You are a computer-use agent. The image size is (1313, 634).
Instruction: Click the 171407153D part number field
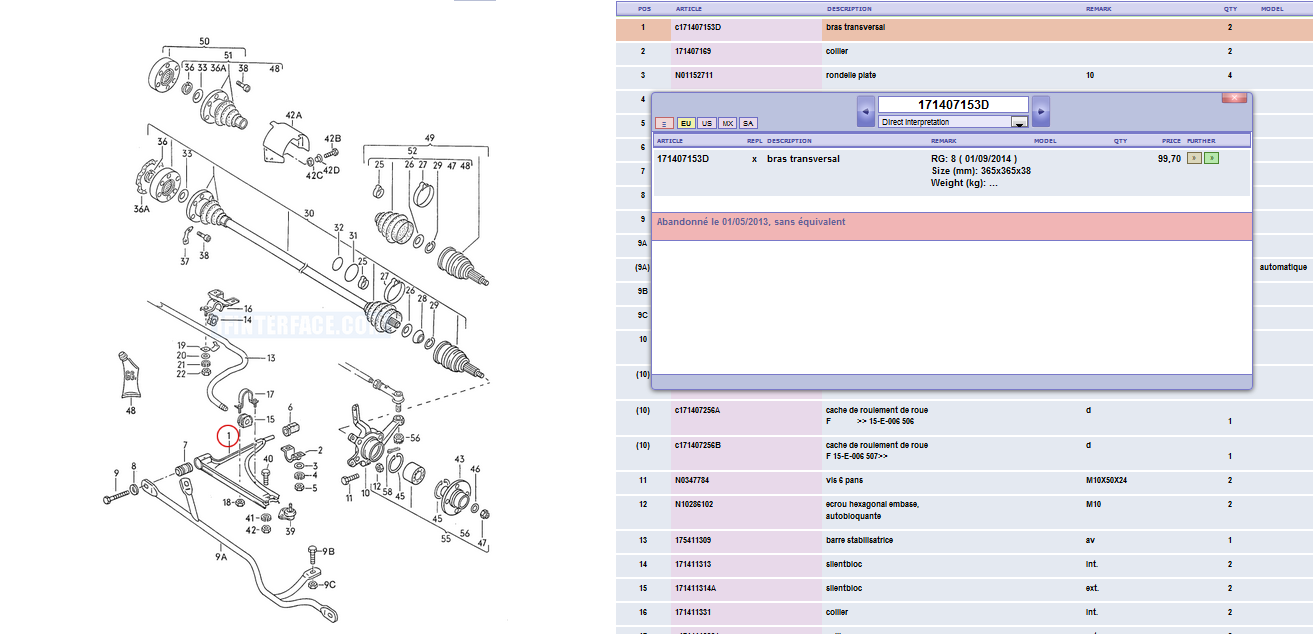click(953, 105)
